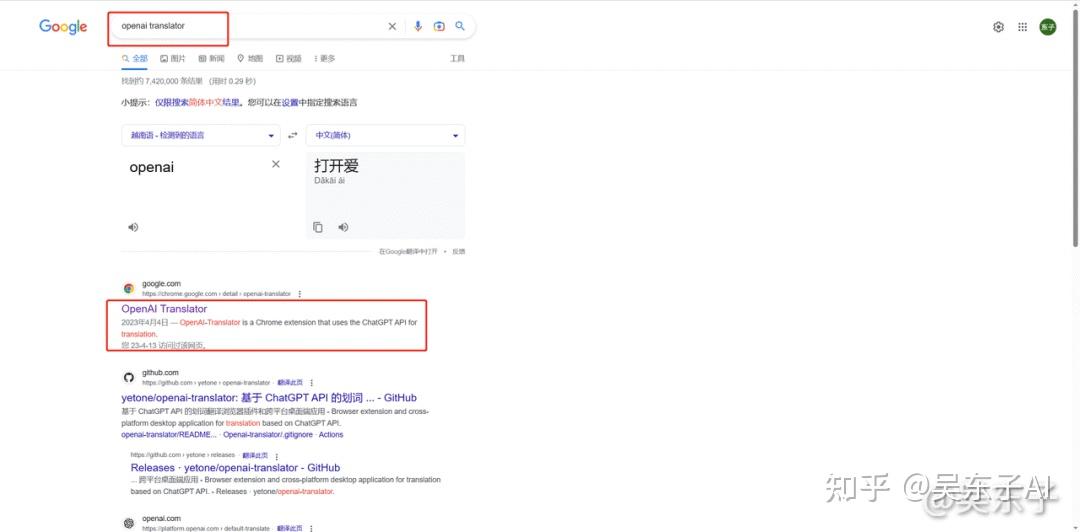The width and height of the screenshot is (1080, 532).
Task: Open more options for google.com result
Action: coord(300,294)
